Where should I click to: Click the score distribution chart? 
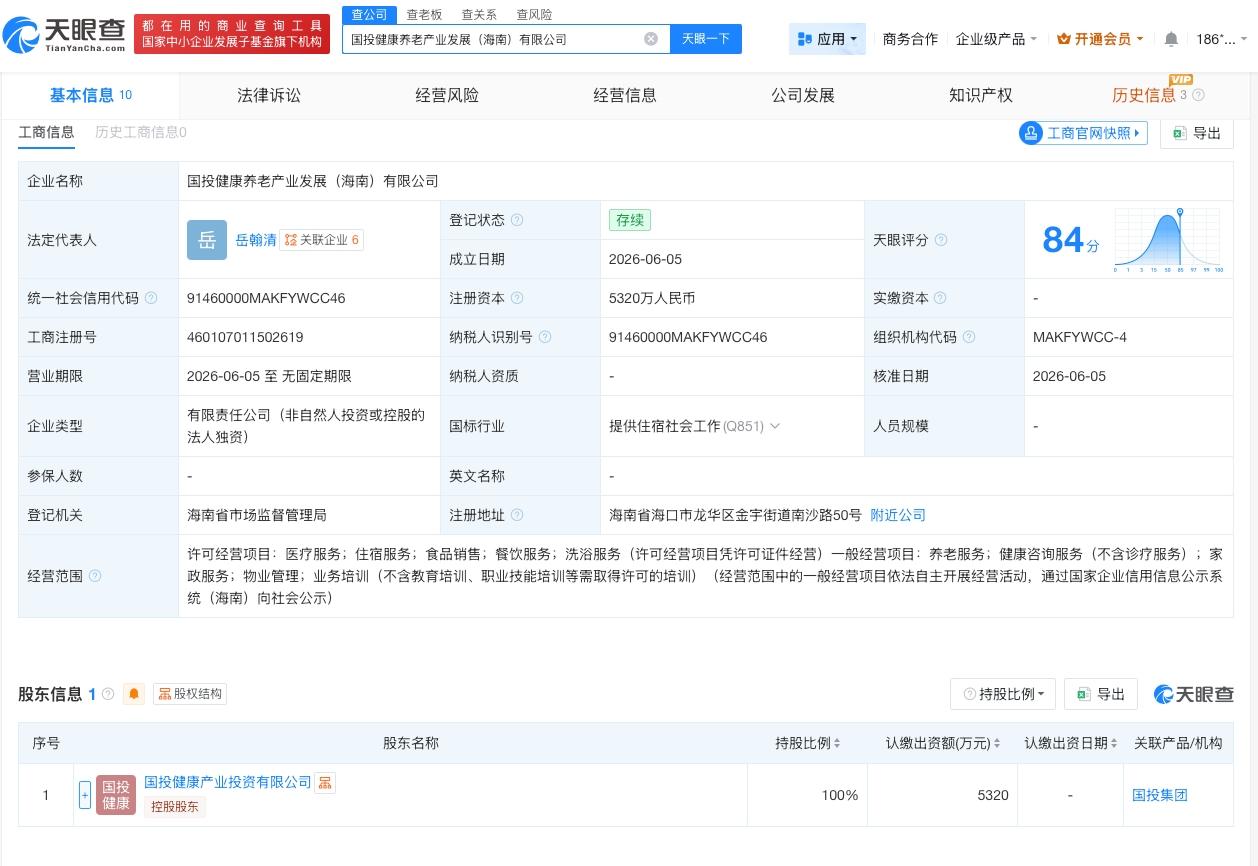(x=1168, y=240)
